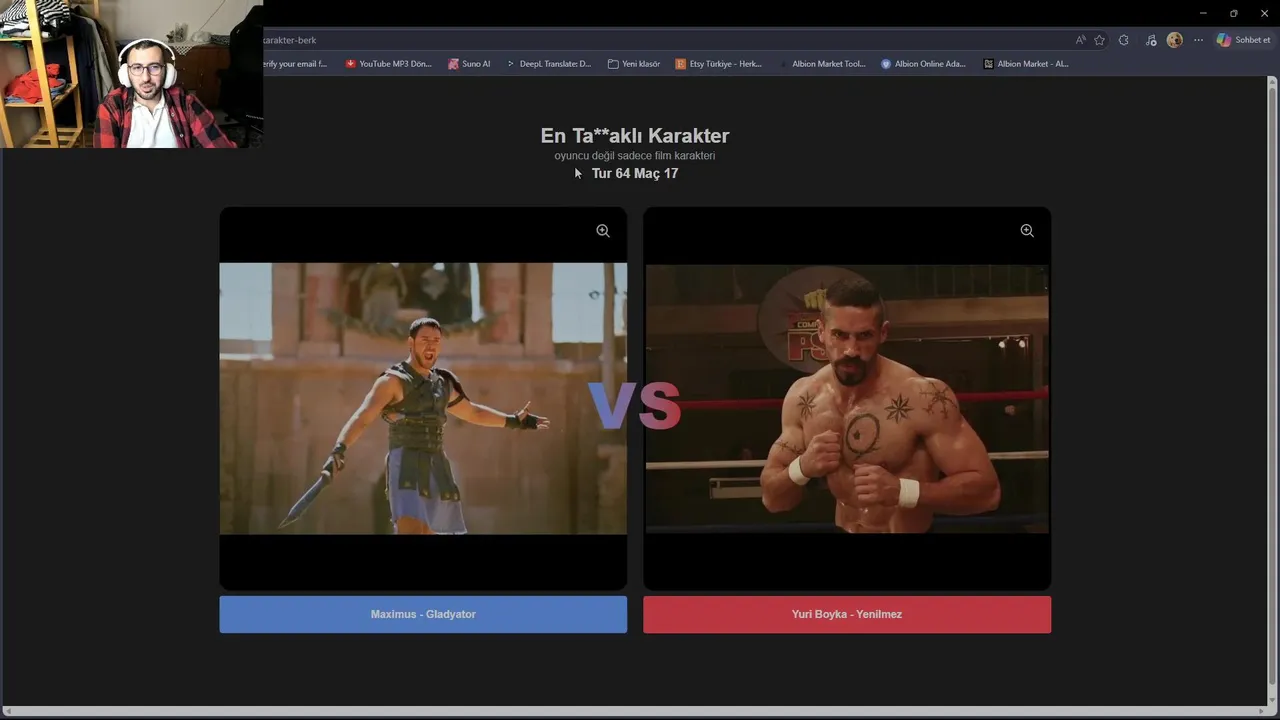Open the Albion Market - Al... bookmark
This screenshot has width=1280, height=720.
(1026, 64)
